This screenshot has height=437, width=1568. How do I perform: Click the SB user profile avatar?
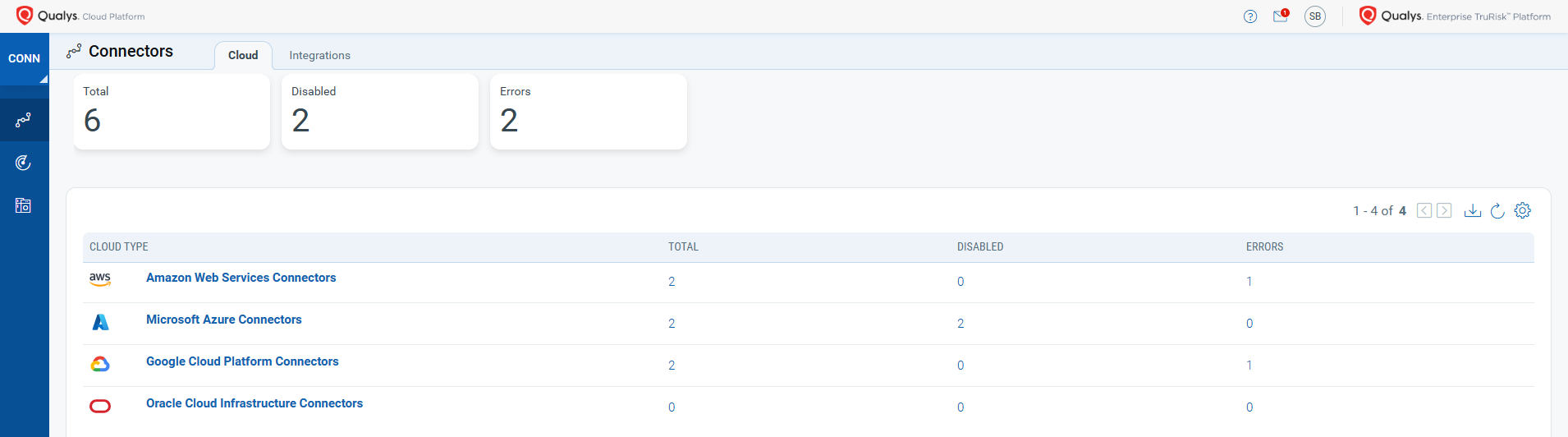pyautogui.click(x=1314, y=16)
